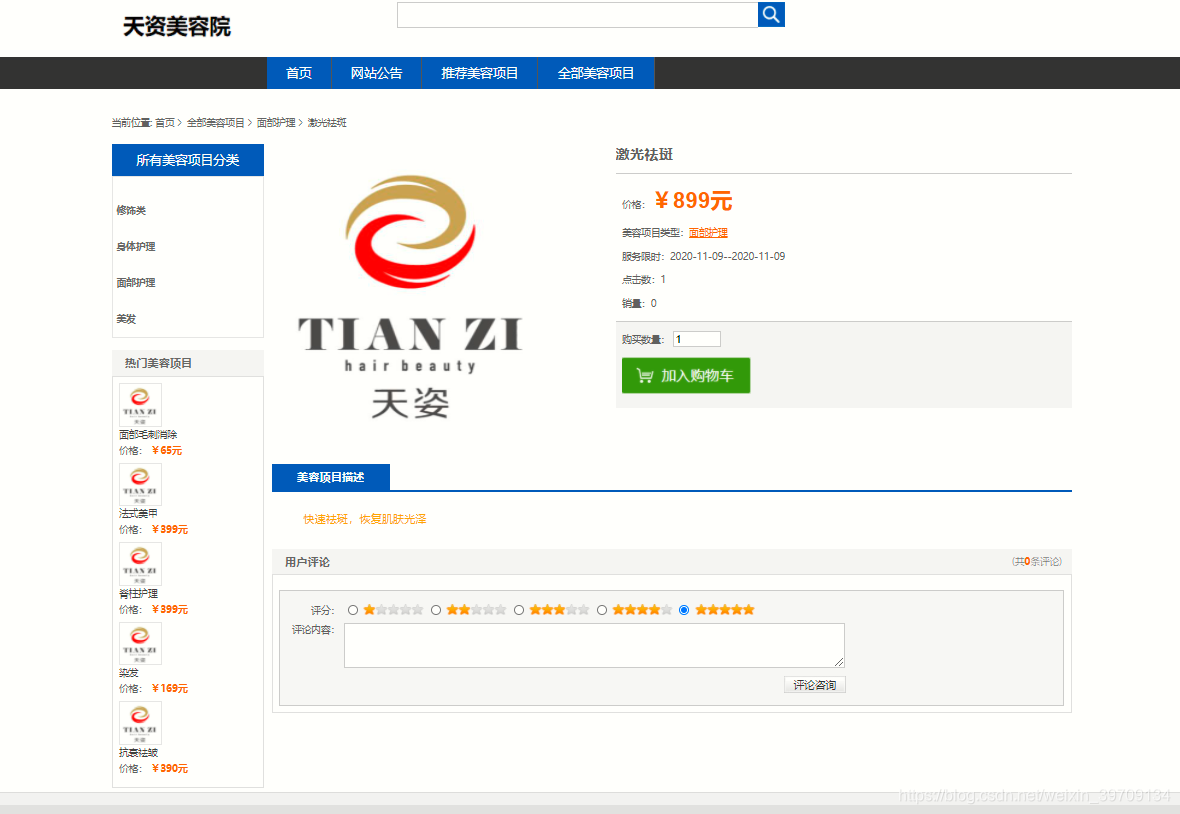Open the 首页 navigation tab
This screenshot has height=814, width=1180.
point(299,73)
